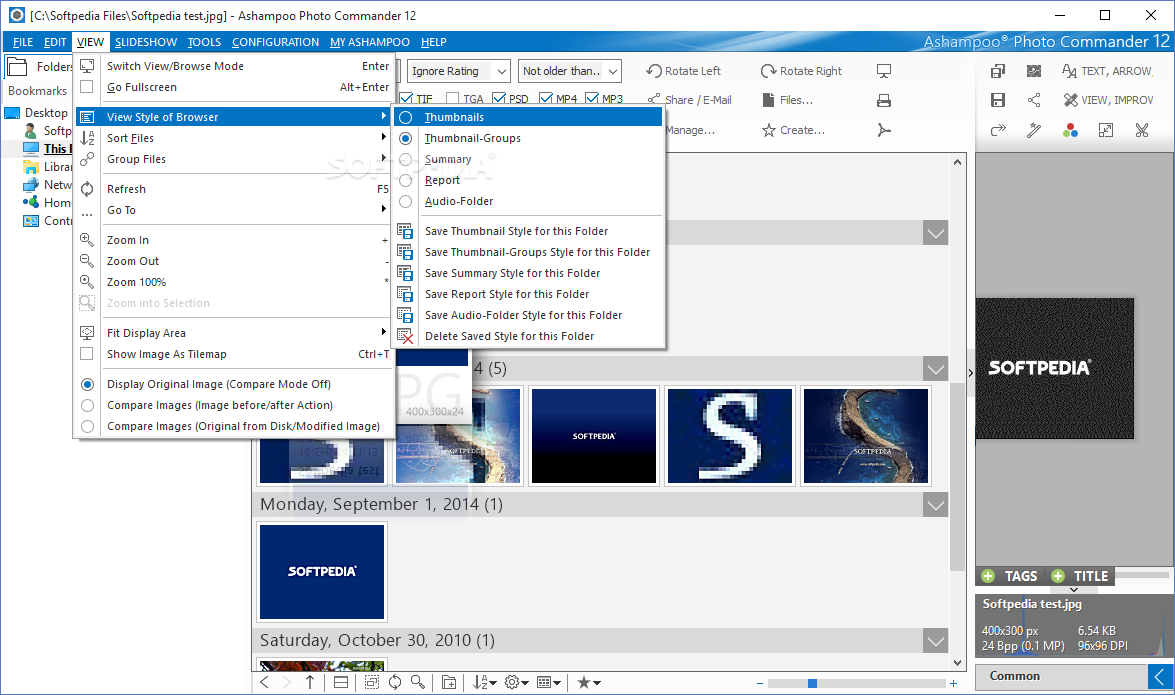
Task: Click the image effects icon beside Save All
Action: tap(1033, 70)
